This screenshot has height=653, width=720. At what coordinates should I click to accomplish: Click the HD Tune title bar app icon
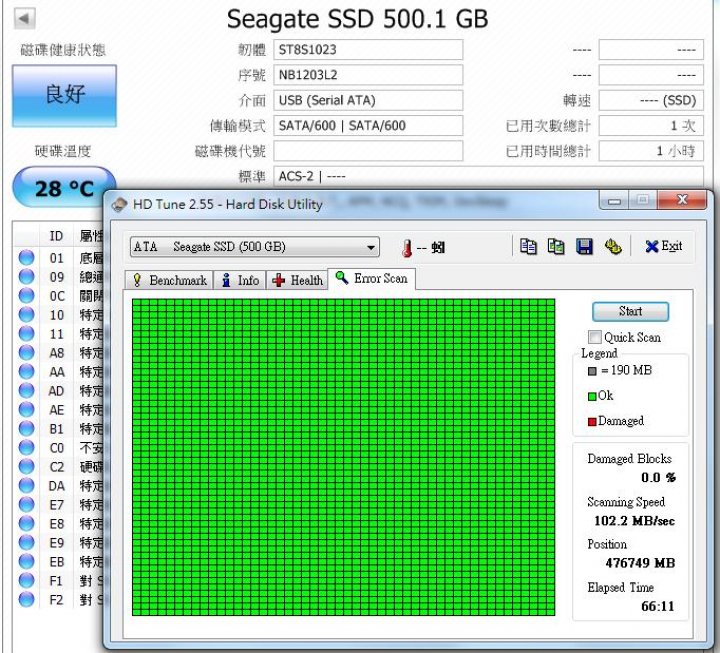(x=119, y=205)
